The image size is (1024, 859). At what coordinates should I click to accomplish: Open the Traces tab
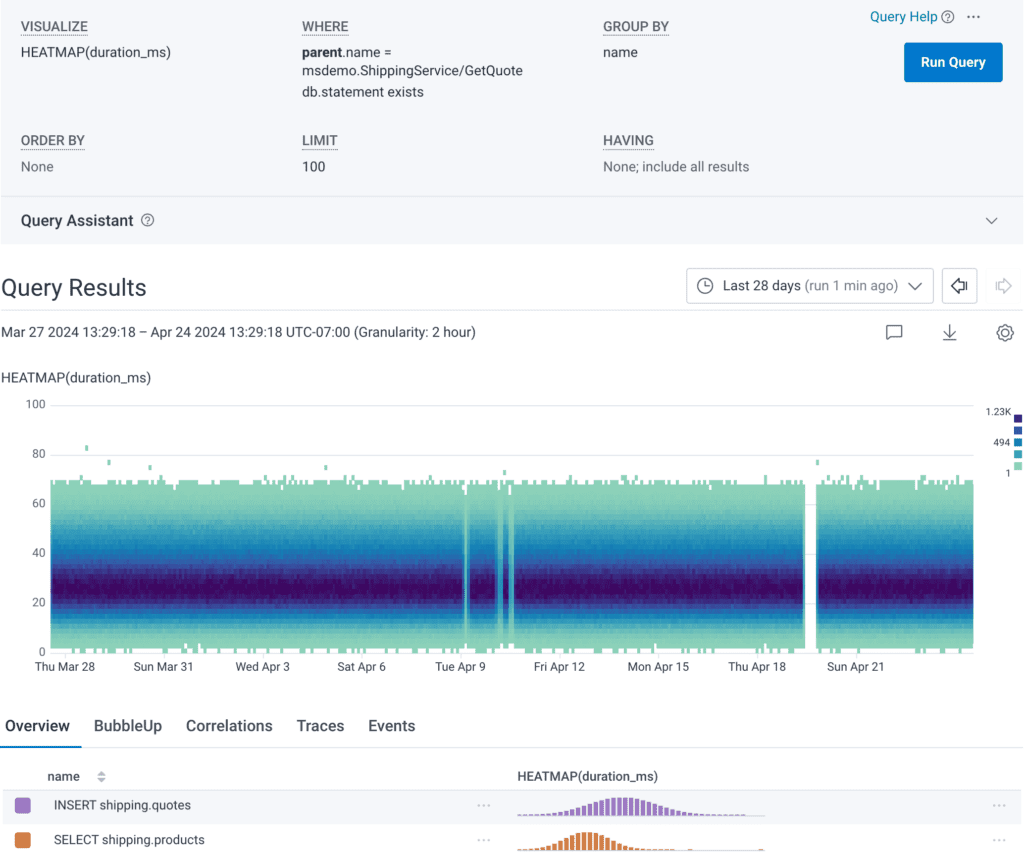tap(320, 726)
